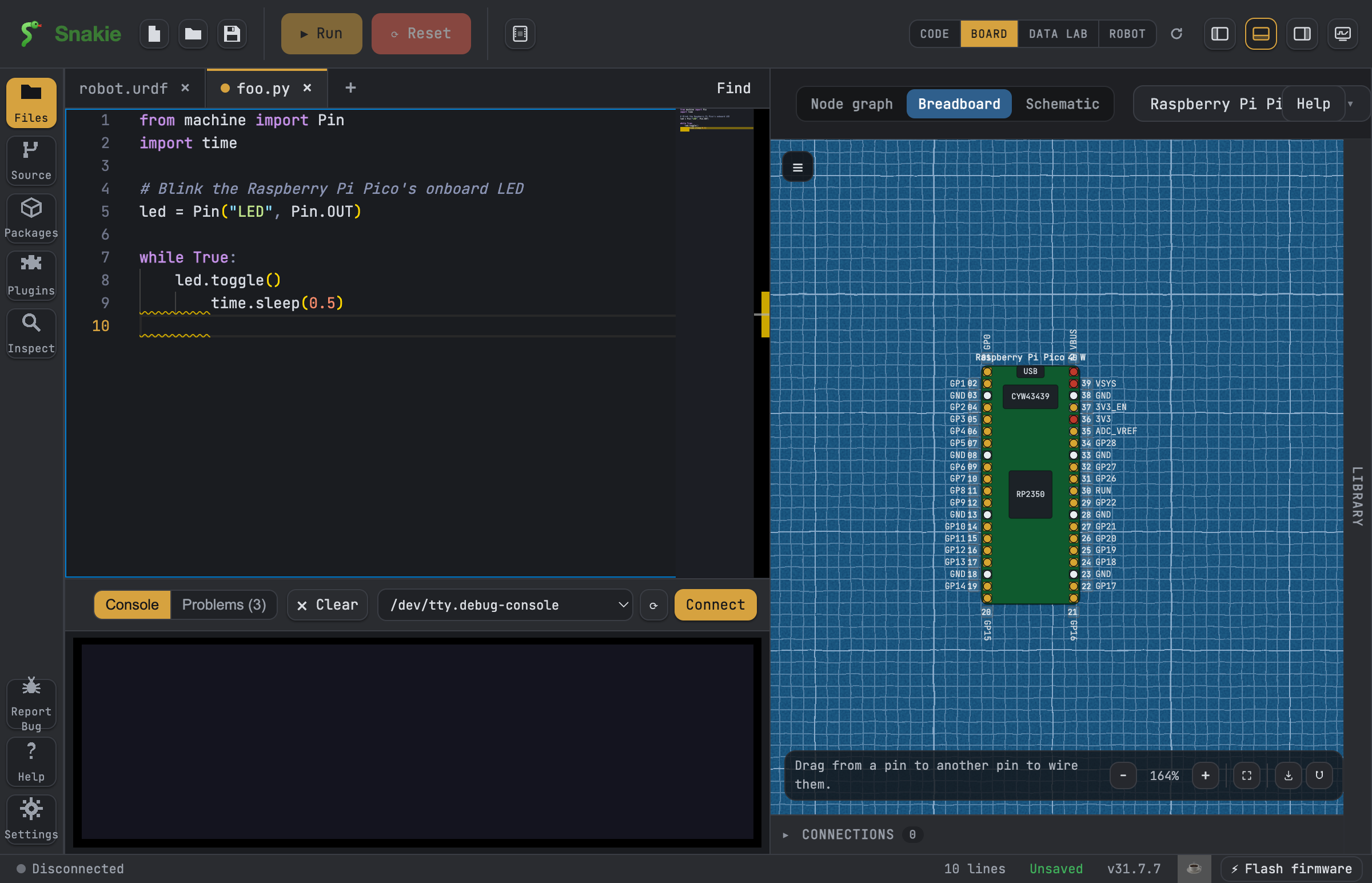Toggle the right sidebar layout
This screenshot has height=883, width=1372.
(x=1302, y=34)
